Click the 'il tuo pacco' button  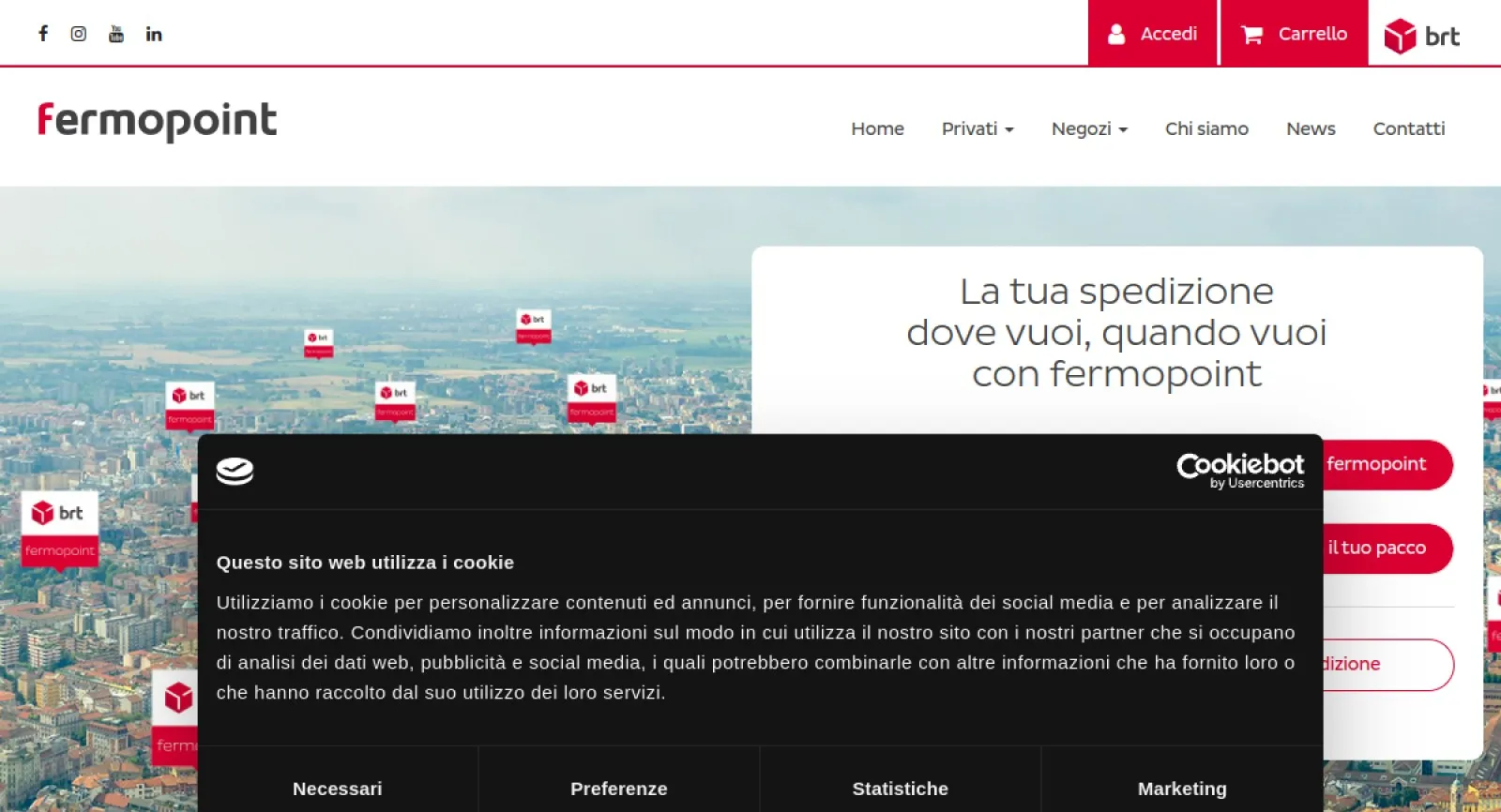coord(1387,548)
